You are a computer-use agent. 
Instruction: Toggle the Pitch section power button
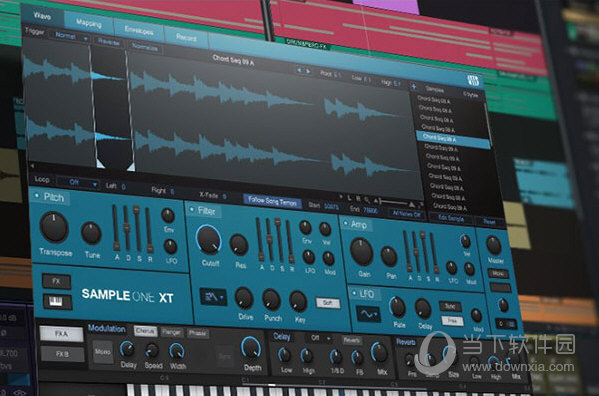coord(37,196)
